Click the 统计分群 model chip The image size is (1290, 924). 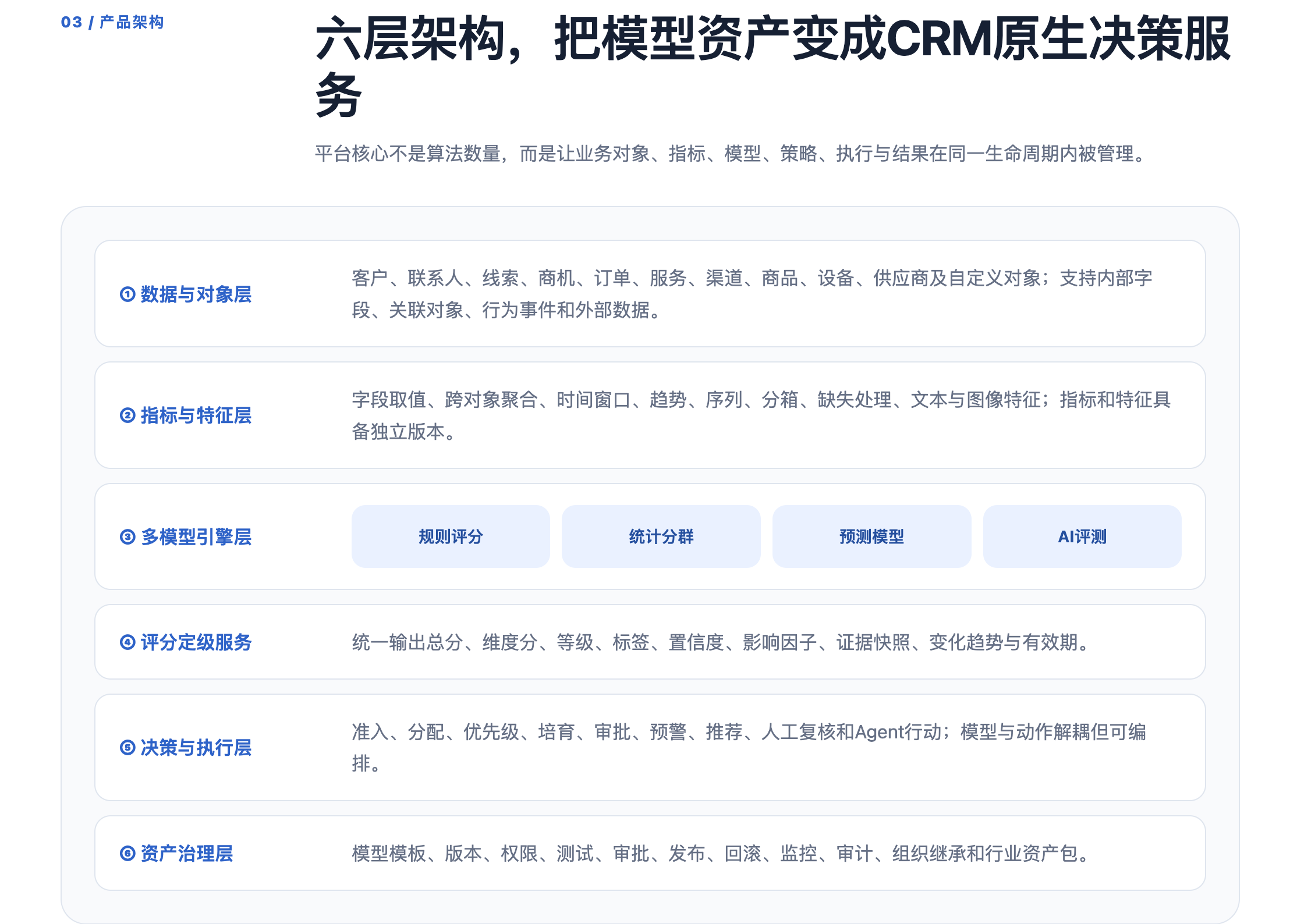tap(661, 536)
